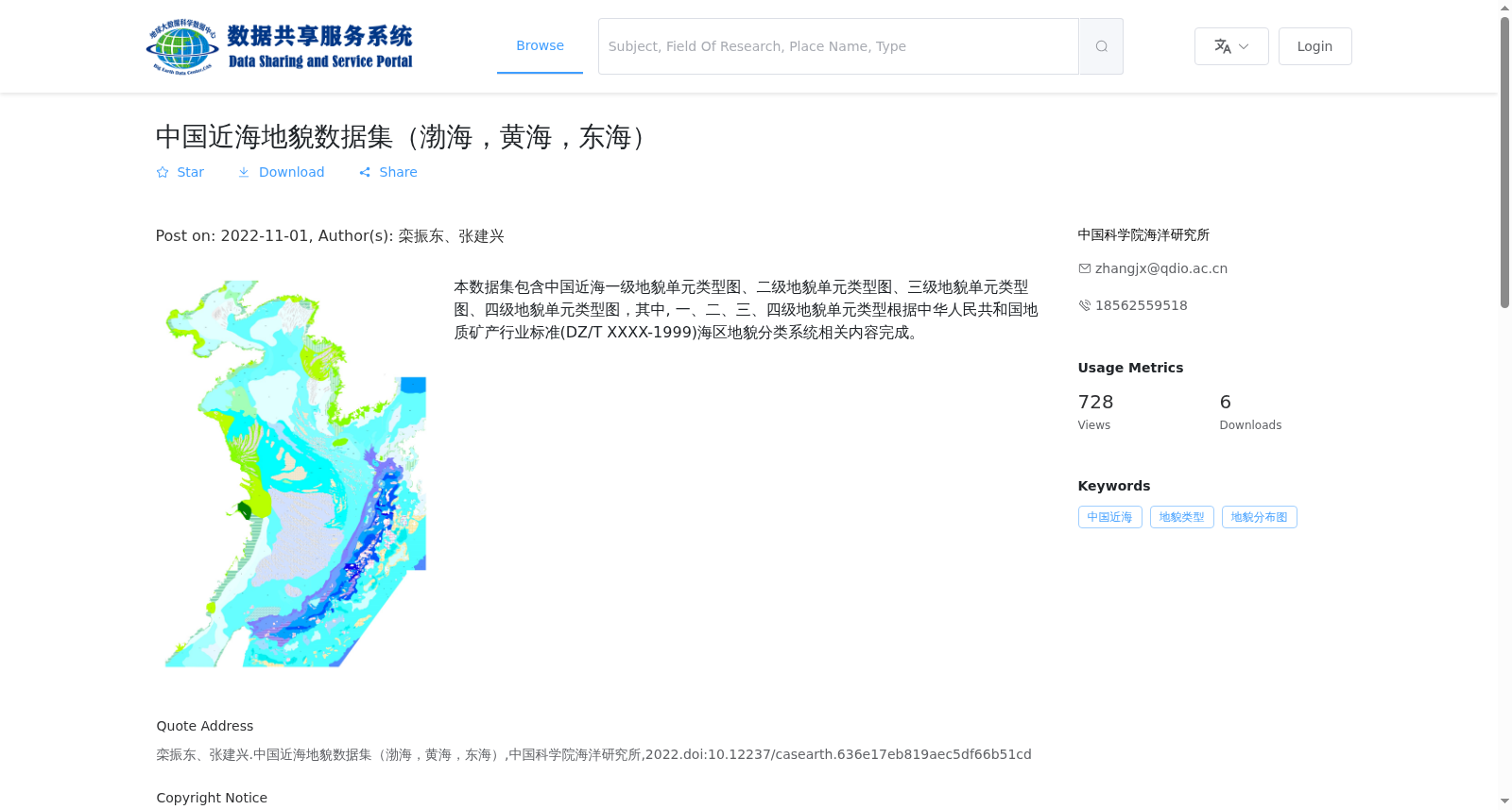Click the Data Sharing and Service Portal logo
The width and height of the screenshot is (1512, 810).
pos(280,46)
